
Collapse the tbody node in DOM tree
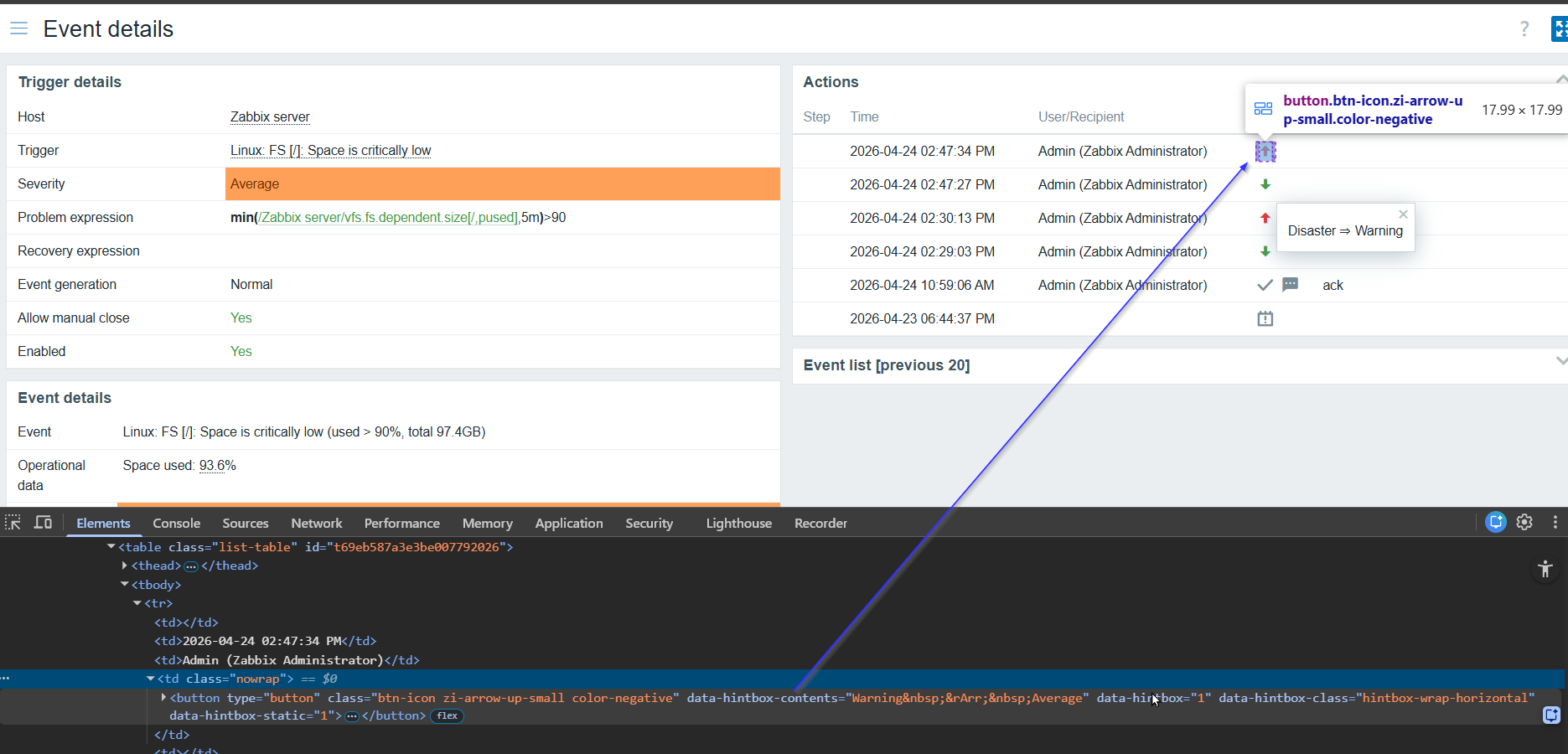(125, 585)
